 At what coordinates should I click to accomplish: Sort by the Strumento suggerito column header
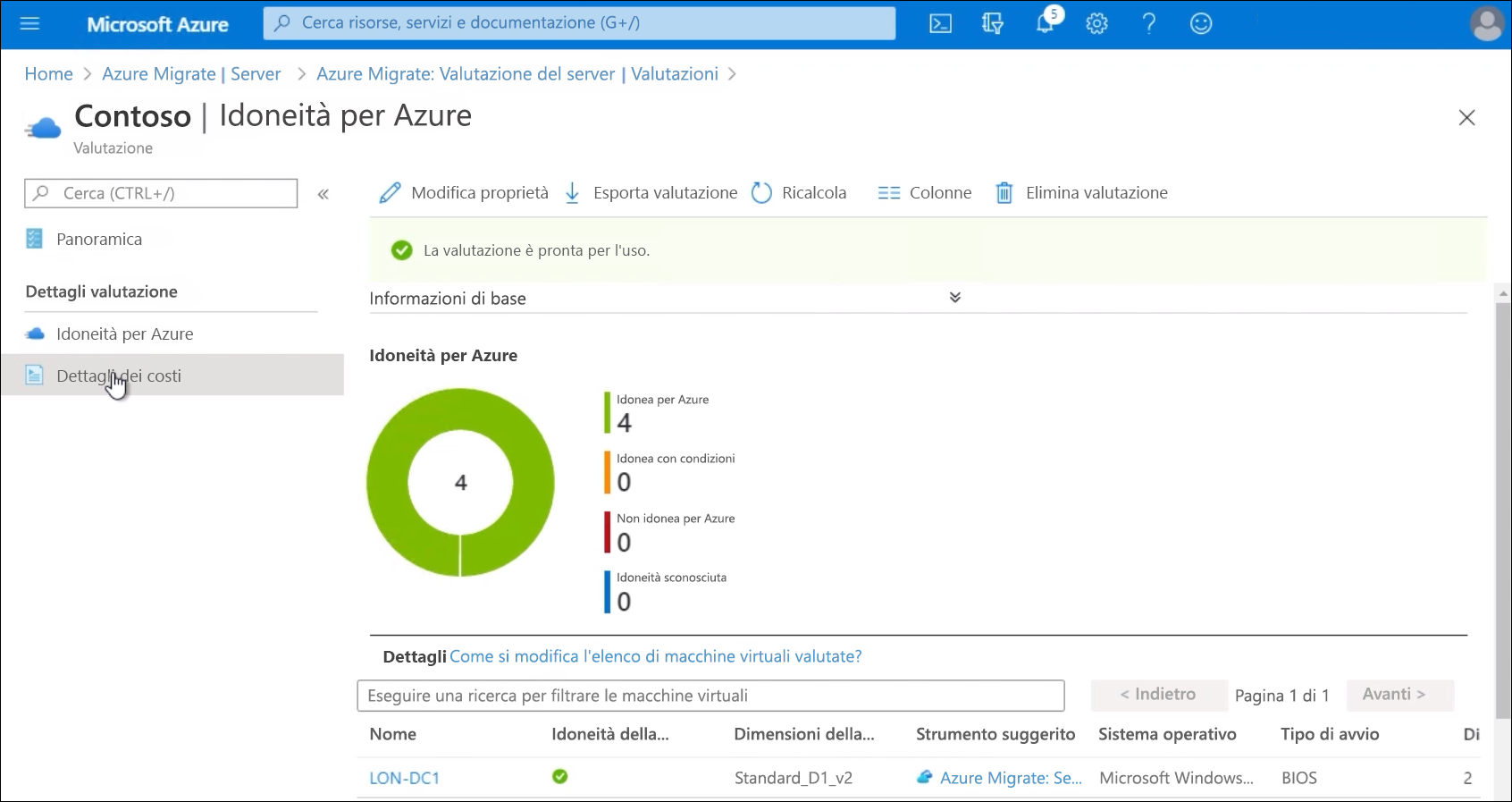995,734
